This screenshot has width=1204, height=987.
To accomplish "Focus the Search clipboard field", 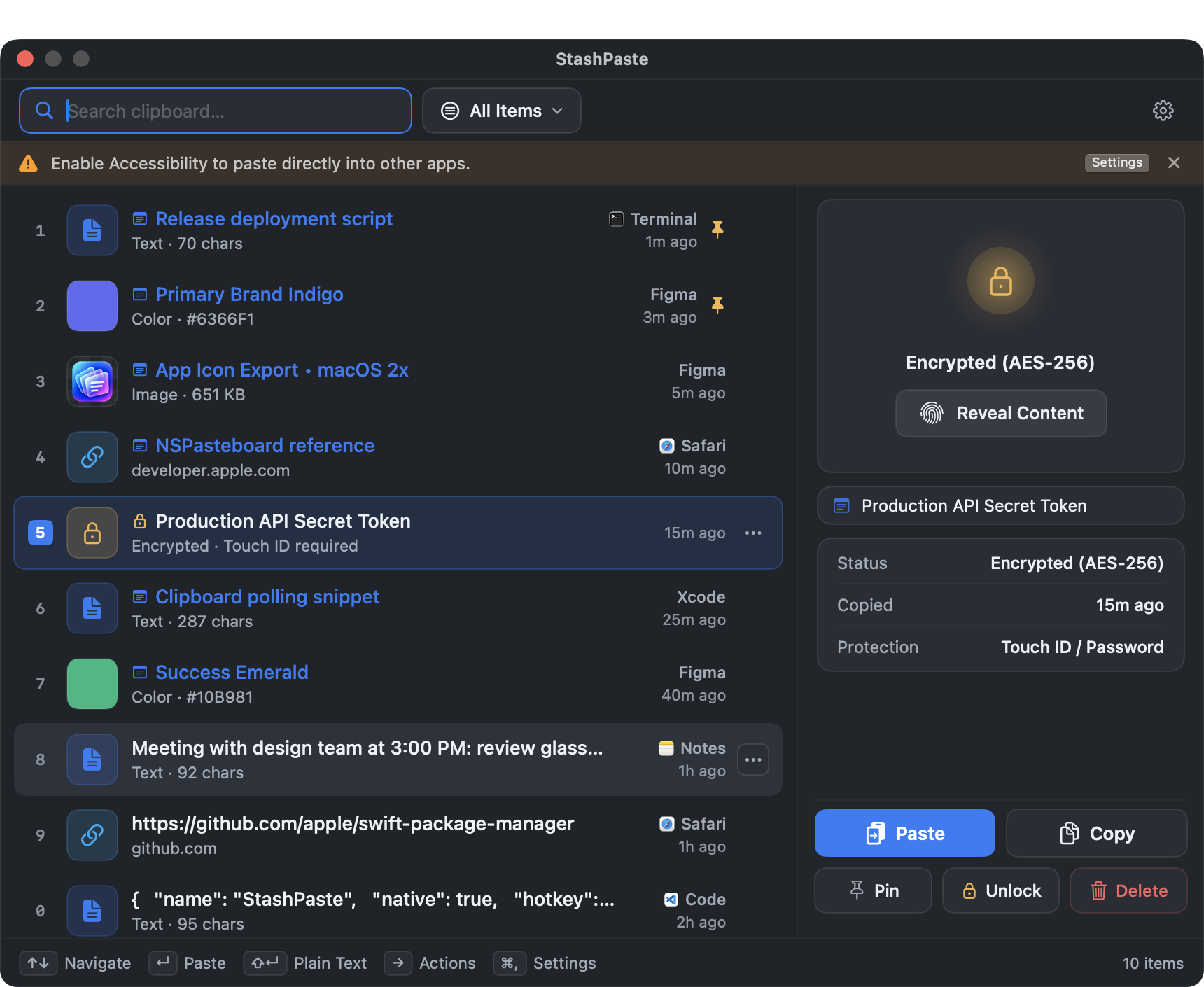I will point(216,111).
